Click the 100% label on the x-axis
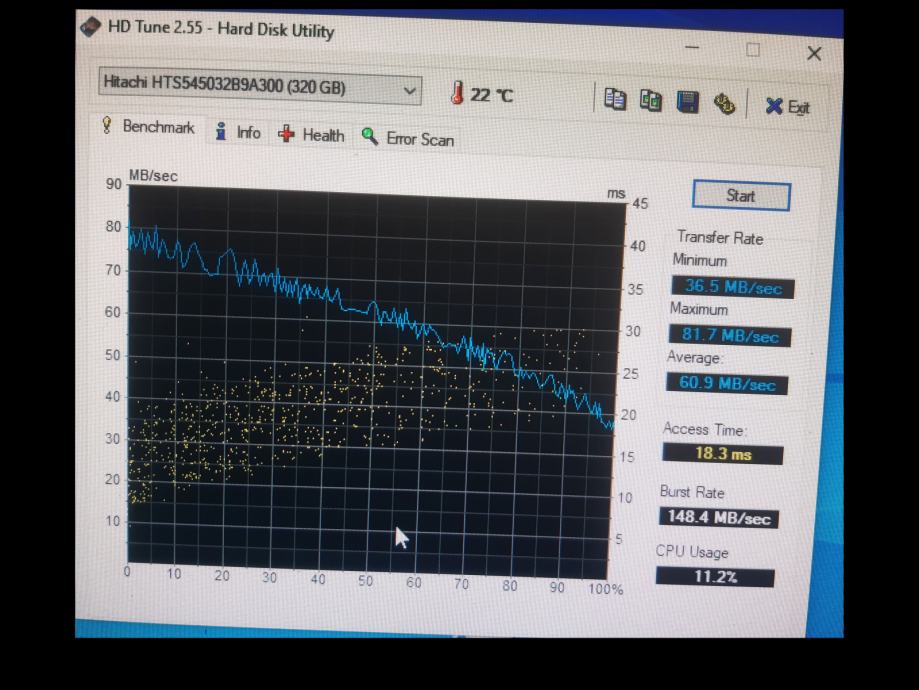 coord(606,589)
